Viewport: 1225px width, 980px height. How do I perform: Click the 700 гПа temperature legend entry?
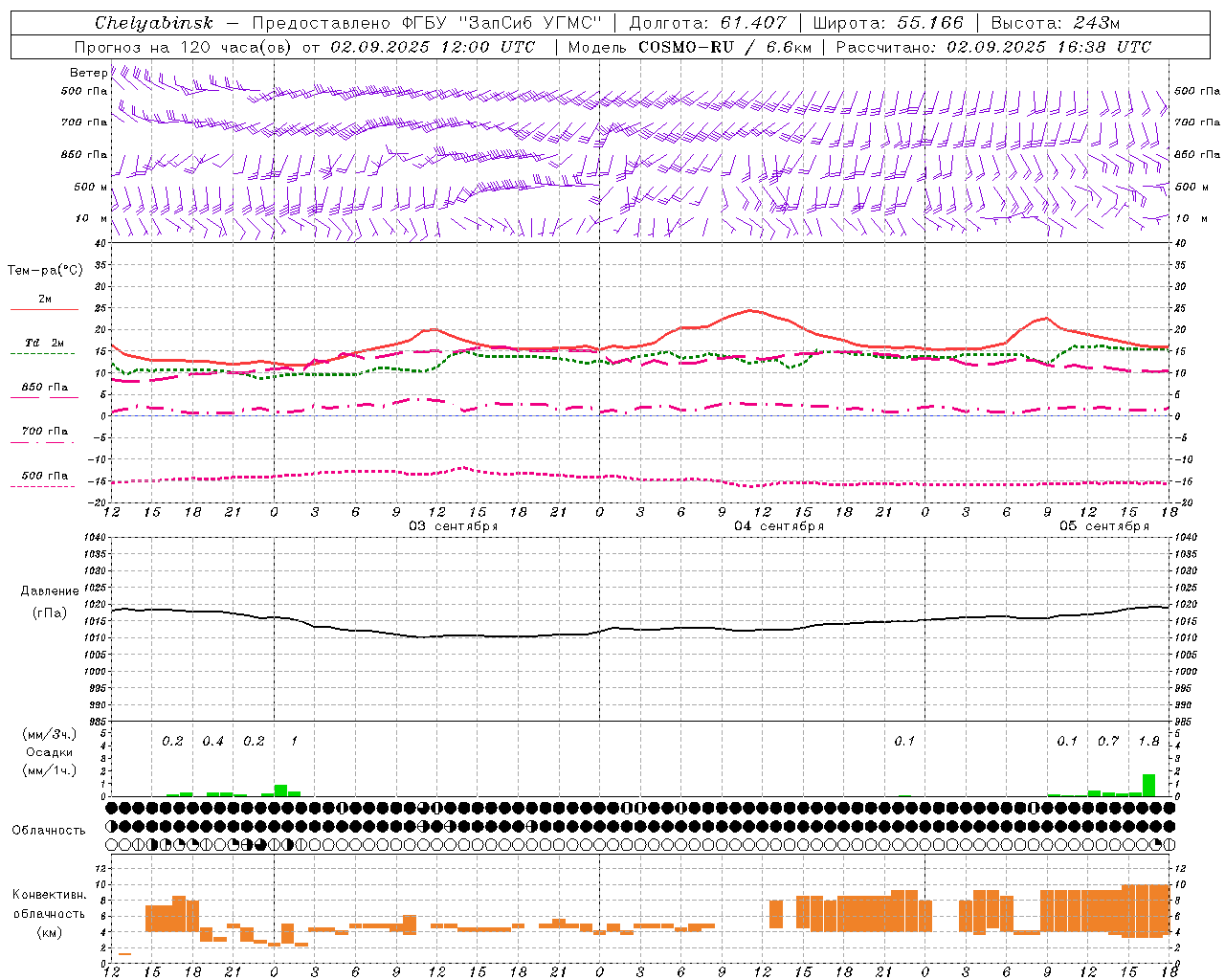click(x=45, y=432)
